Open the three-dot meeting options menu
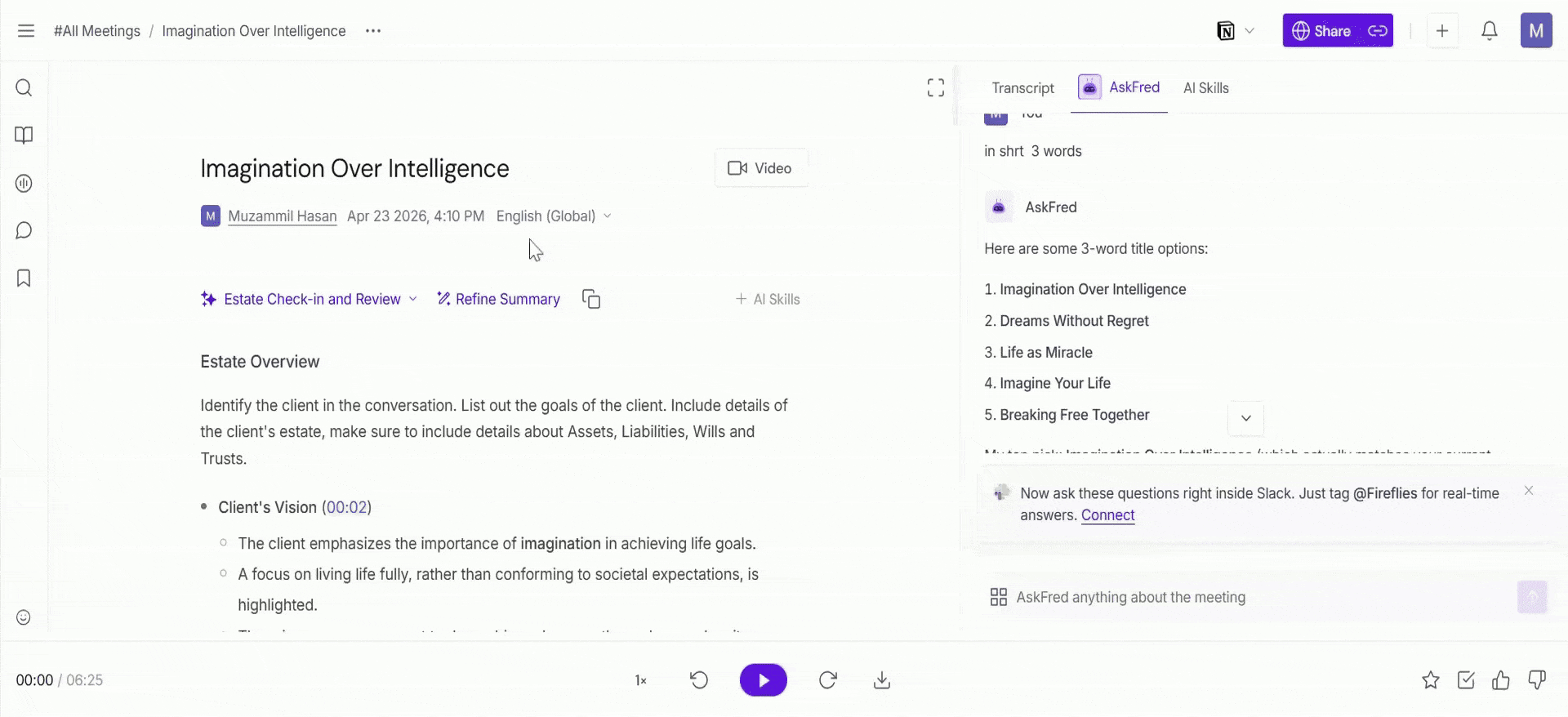The width and height of the screenshot is (1568, 717). 373,31
